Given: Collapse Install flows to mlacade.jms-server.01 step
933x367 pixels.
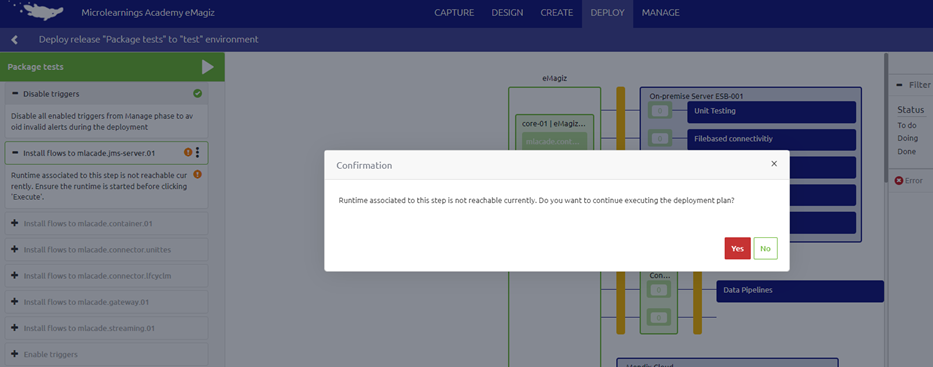Looking at the screenshot, I should [15, 153].
